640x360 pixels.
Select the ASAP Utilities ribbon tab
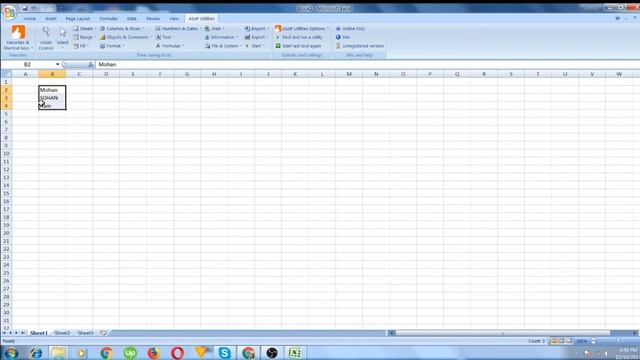[x=201, y=19]
